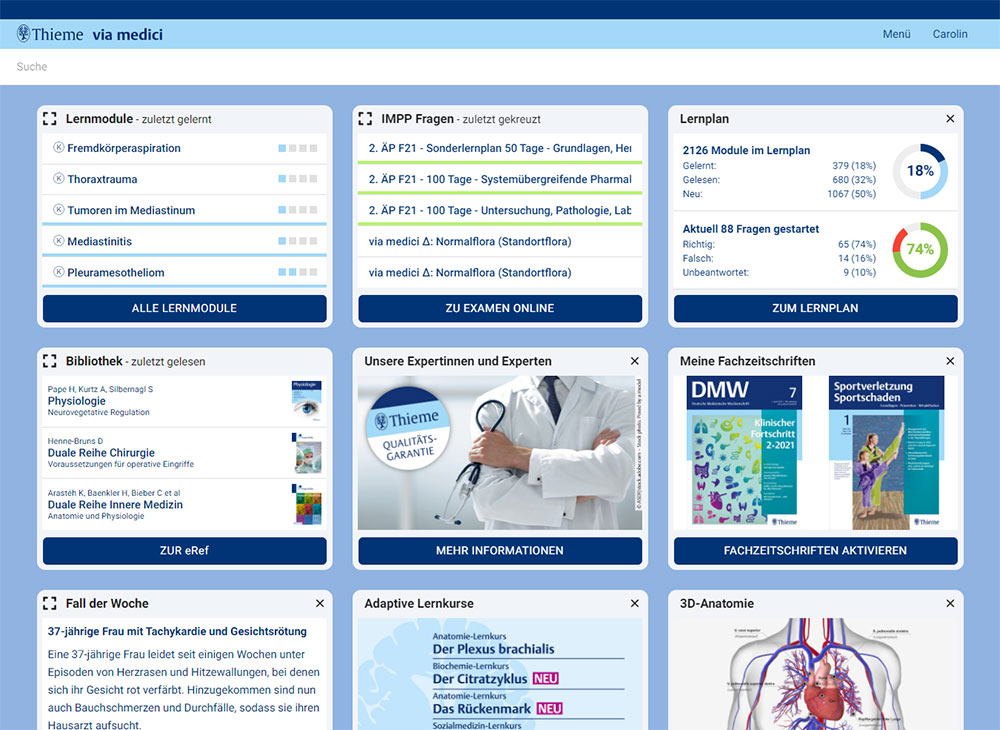This screenshot has height=730, width=1000.
Task: Click the ZUM LERNPLAN button
Action: [x=815, y=308]
